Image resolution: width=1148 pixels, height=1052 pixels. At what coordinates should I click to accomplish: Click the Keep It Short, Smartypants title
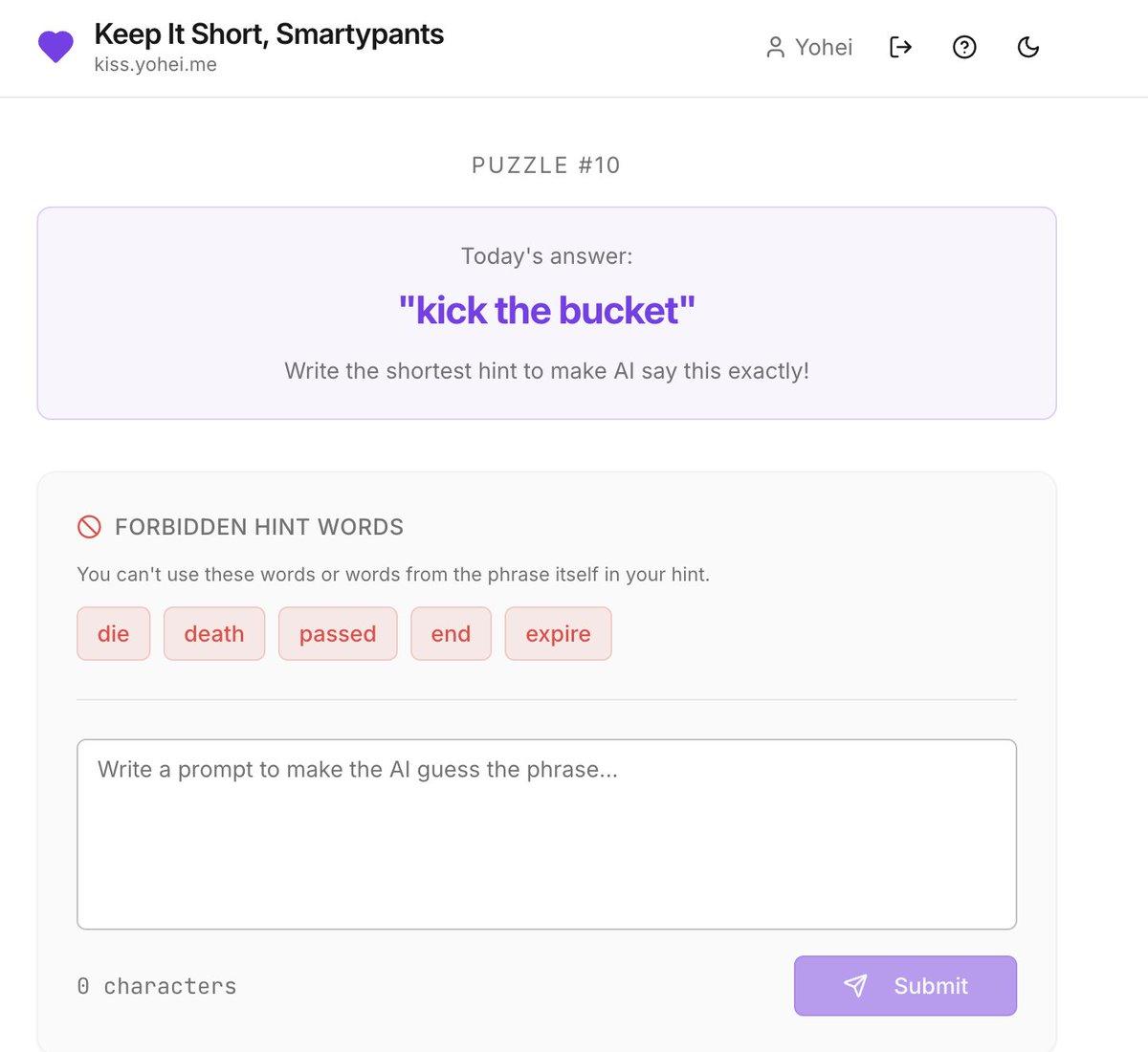pos(268,33)
